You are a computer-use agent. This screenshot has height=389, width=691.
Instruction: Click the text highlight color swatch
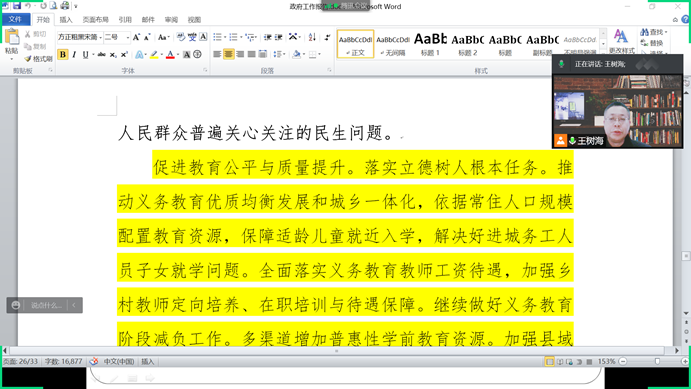(x=154, y=55)
